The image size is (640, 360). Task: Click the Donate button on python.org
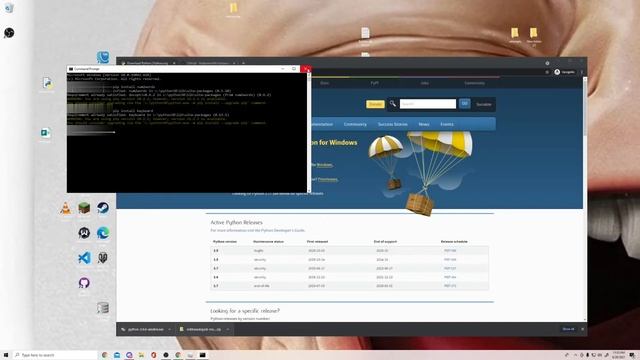pos(375,104)
